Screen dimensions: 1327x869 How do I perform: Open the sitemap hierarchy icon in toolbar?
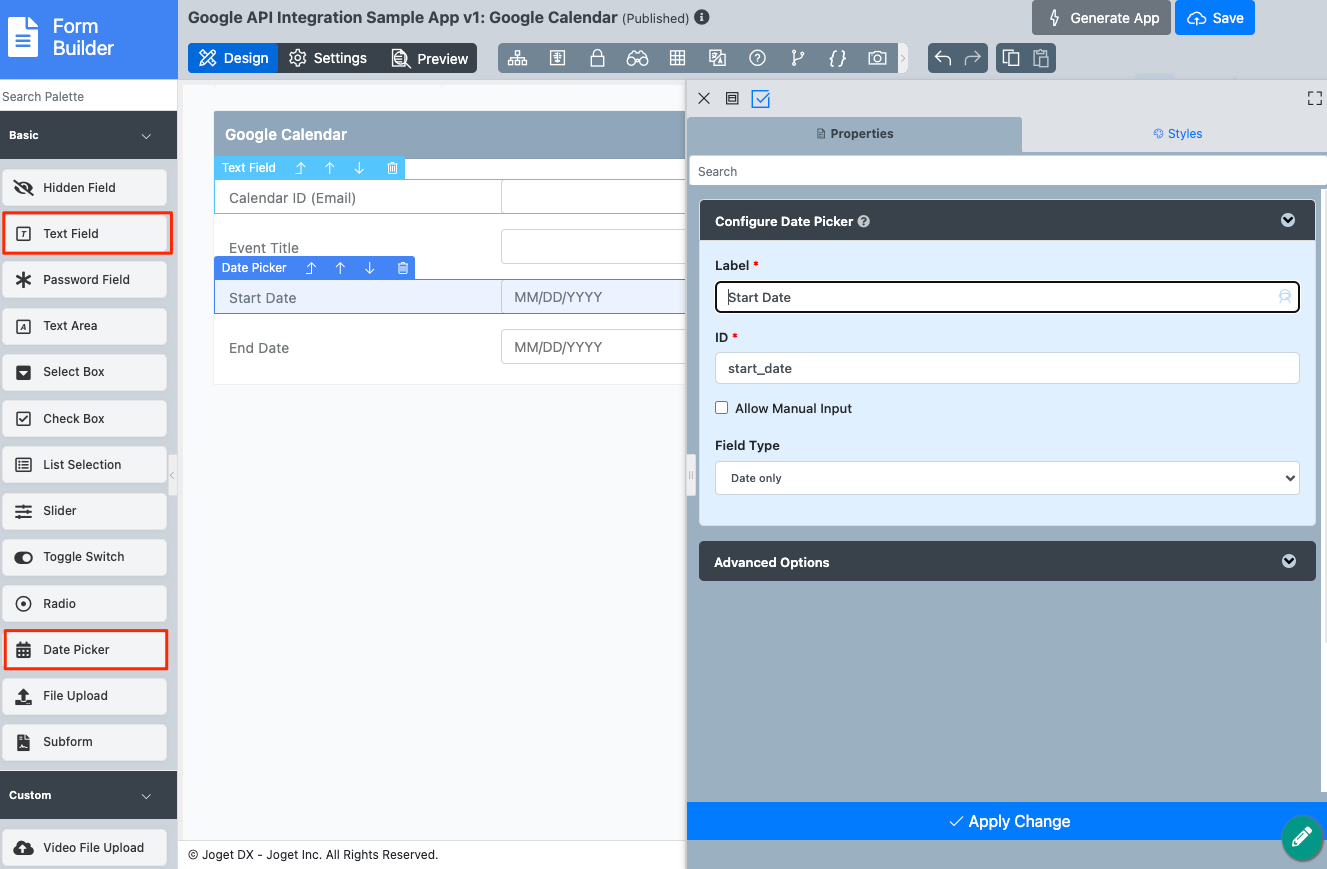point(517,58)
